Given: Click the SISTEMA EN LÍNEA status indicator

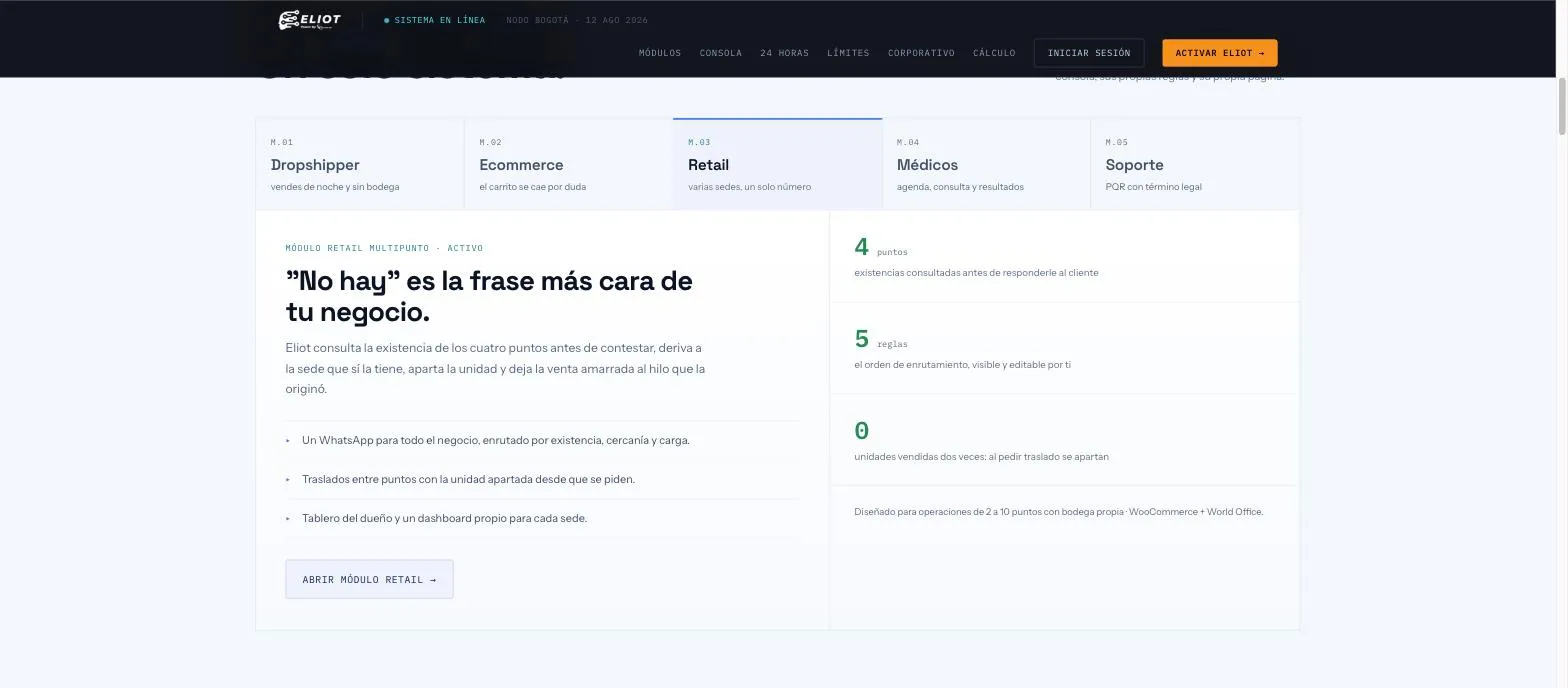Looking at the screenshot, I should [x=435, y=20].
